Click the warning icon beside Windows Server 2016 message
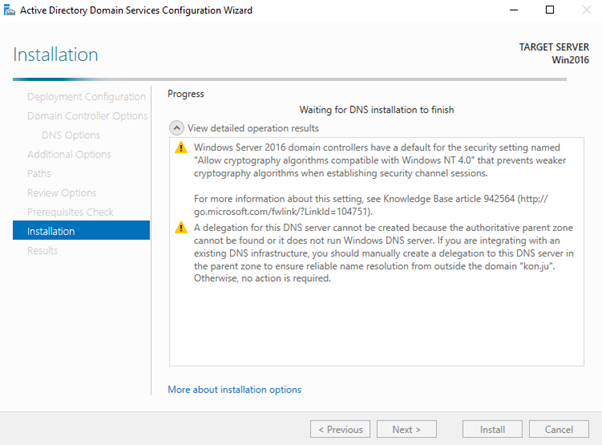 click(x=181, y=147)
